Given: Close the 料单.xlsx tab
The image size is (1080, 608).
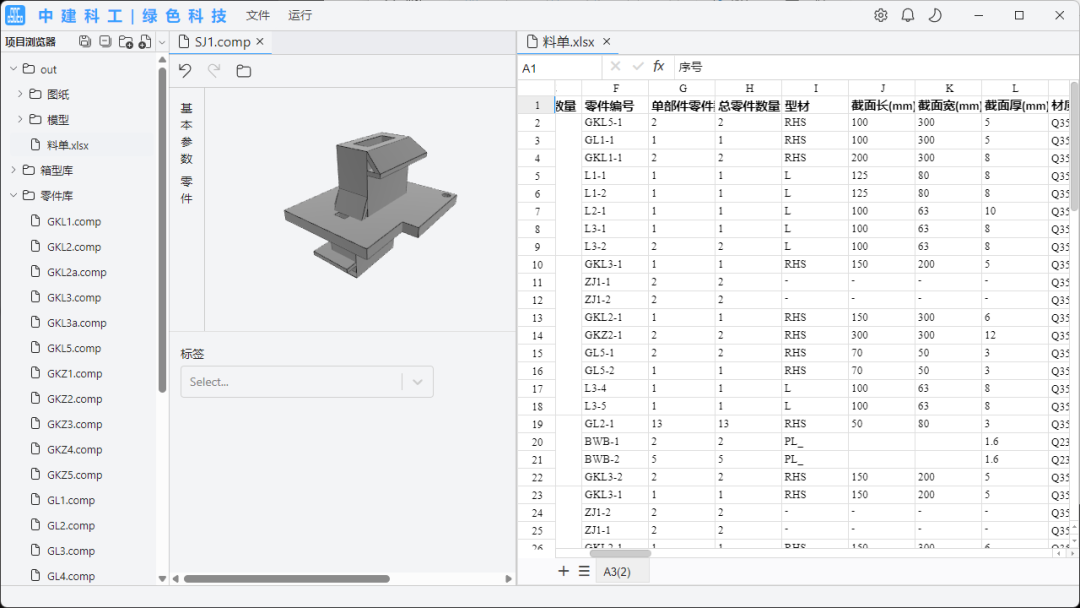Looking at the screenshot, I should coord(607,41).
